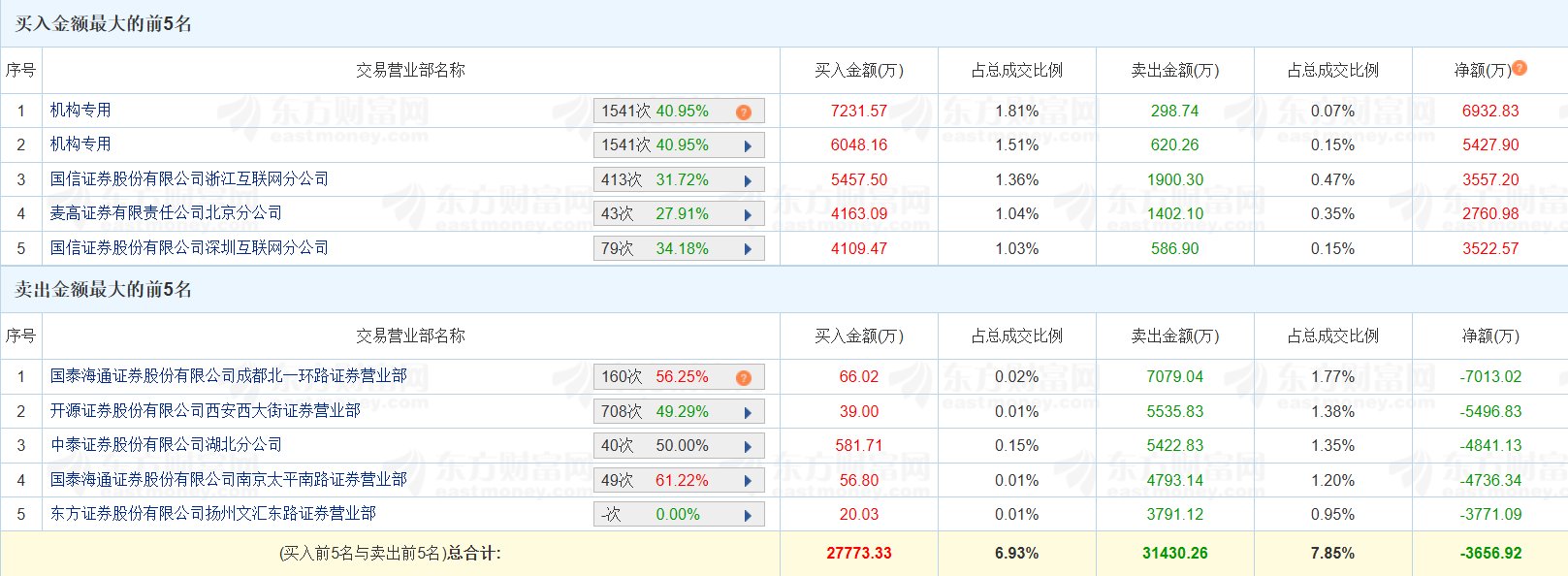Click sell amount 5535.83 cell
The width and height of the screenshot is (1568, 576).
click(x=1175, y=411)
